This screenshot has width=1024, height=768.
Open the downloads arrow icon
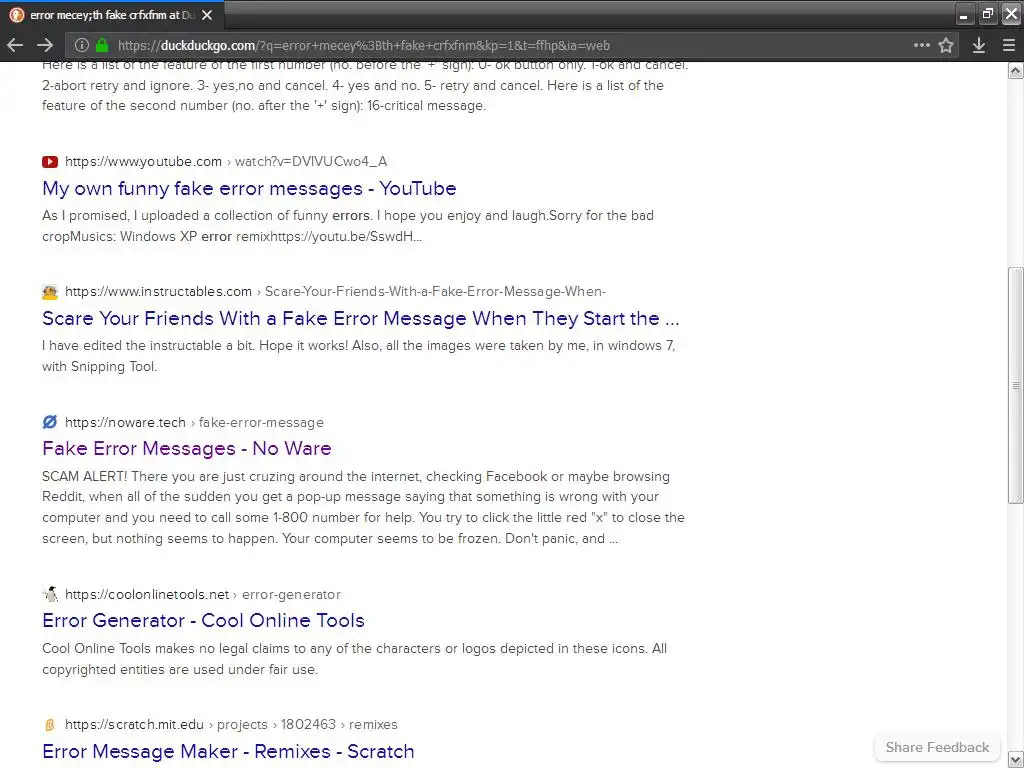[978, 45]
